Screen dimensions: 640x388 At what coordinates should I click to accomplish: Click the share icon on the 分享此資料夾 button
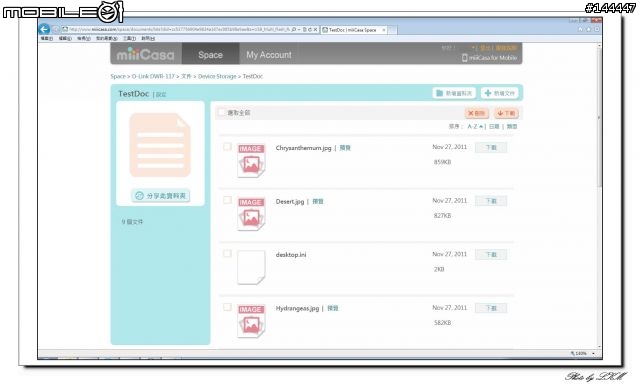[x=139, y=196]
